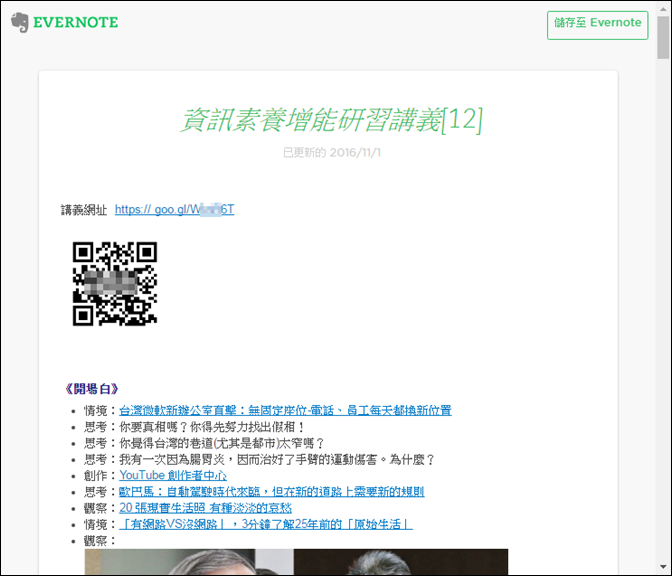Click the 《開場白》 section heading

(91, 389)
